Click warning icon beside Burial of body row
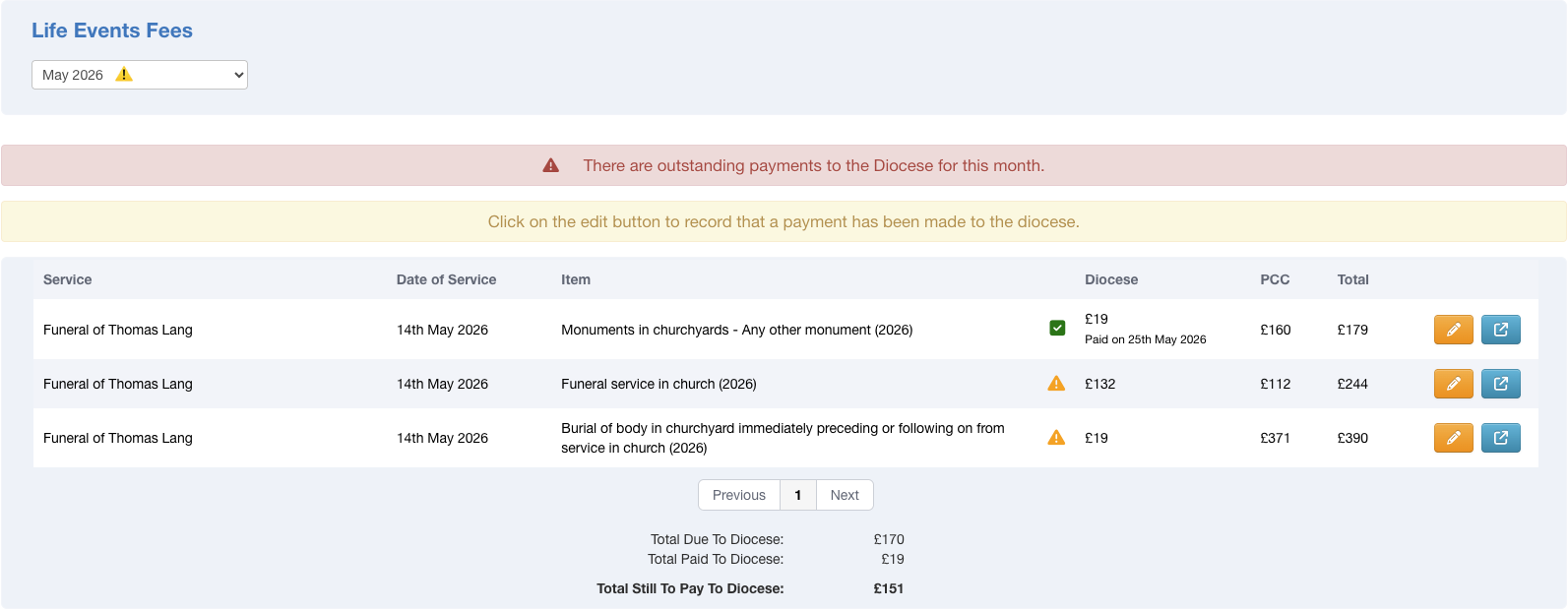Screen dimensions: 1568x611 point(1056,438)
